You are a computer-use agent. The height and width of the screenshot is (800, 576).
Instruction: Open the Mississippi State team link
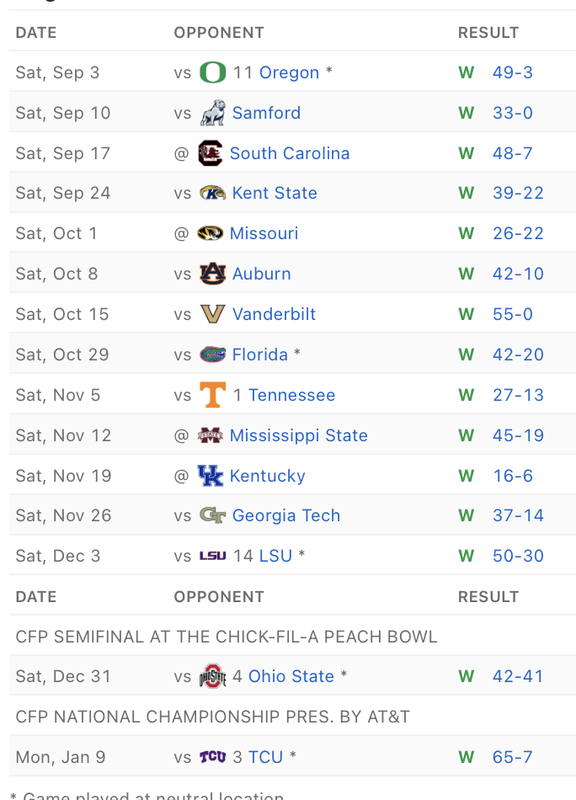[298, 435]
